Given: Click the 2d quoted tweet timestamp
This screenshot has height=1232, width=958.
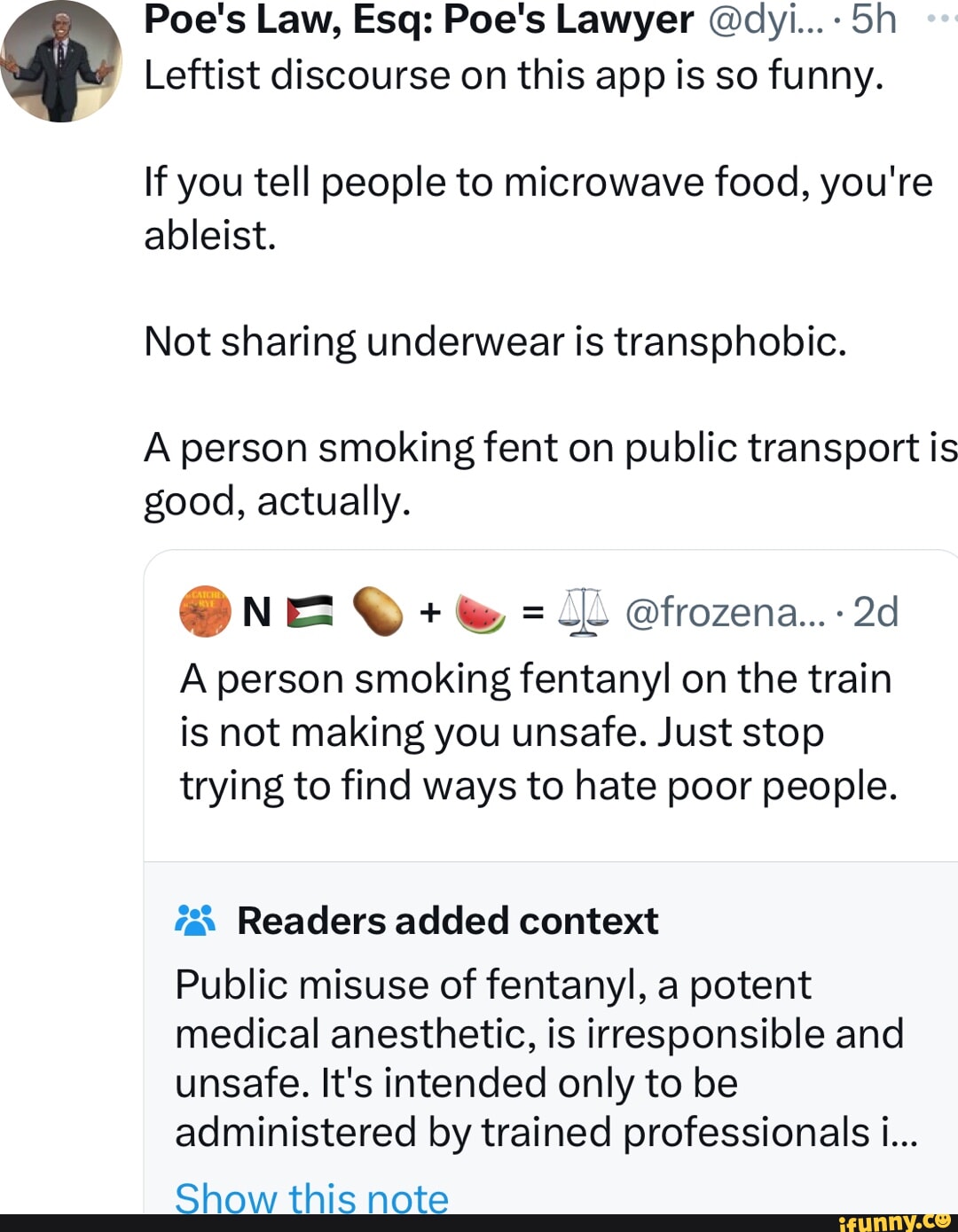Looking at the screenshot, I should pyautogui.click(x=876, y=612).
